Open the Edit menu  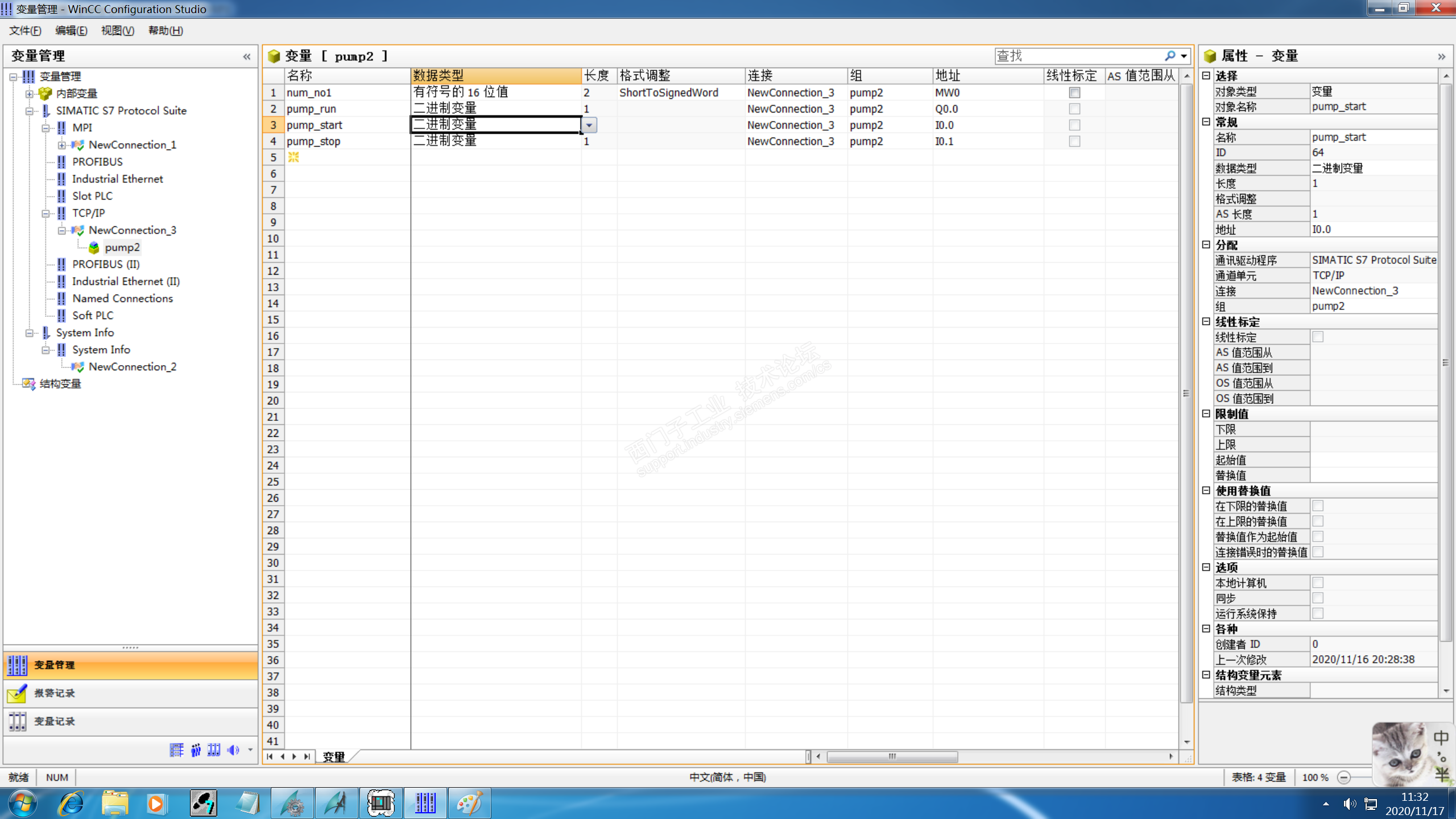coord(71,31)
